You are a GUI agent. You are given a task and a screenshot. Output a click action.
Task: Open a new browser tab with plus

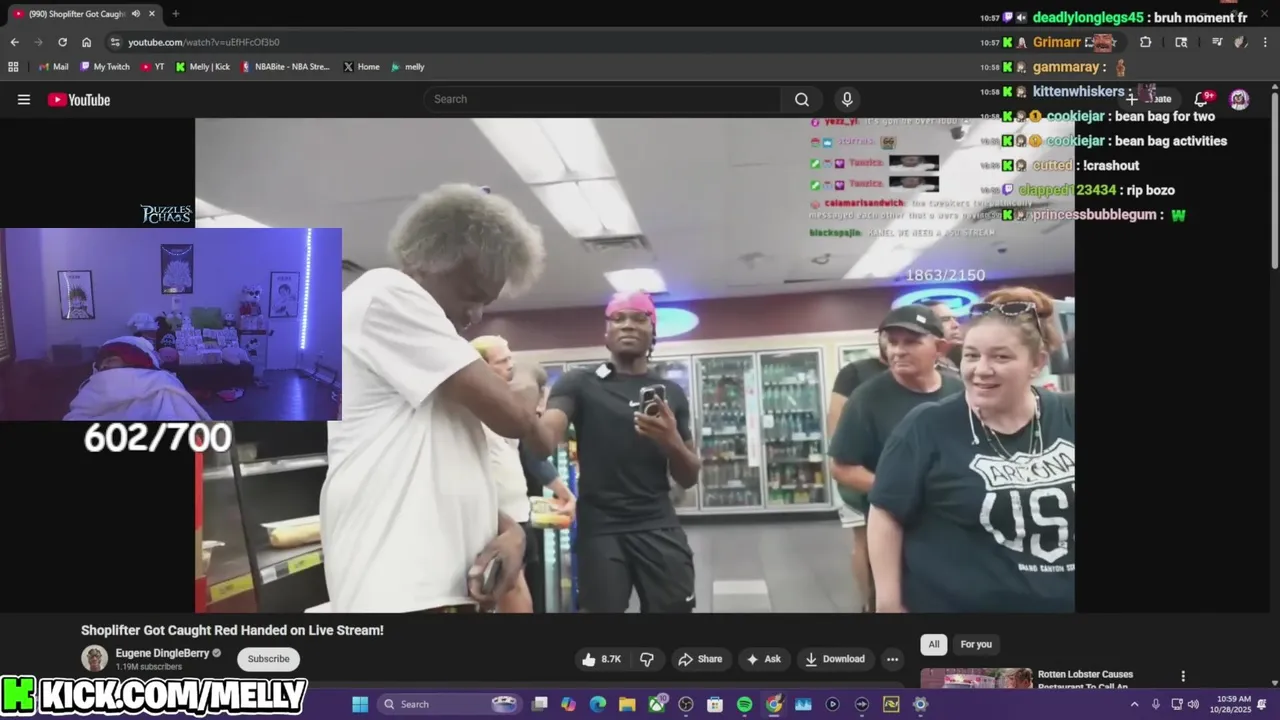[x=176, y=14]
